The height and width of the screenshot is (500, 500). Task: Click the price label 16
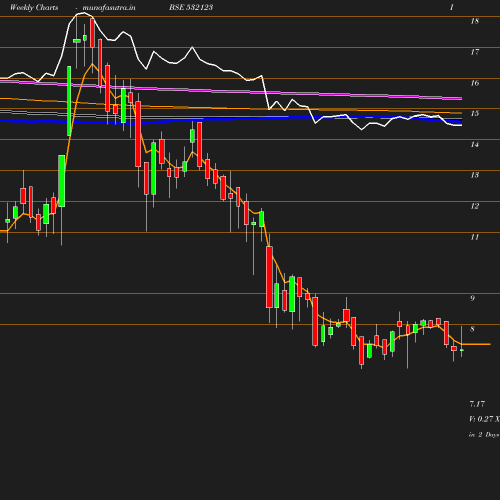pyautogui.click(x=475, y=83)
